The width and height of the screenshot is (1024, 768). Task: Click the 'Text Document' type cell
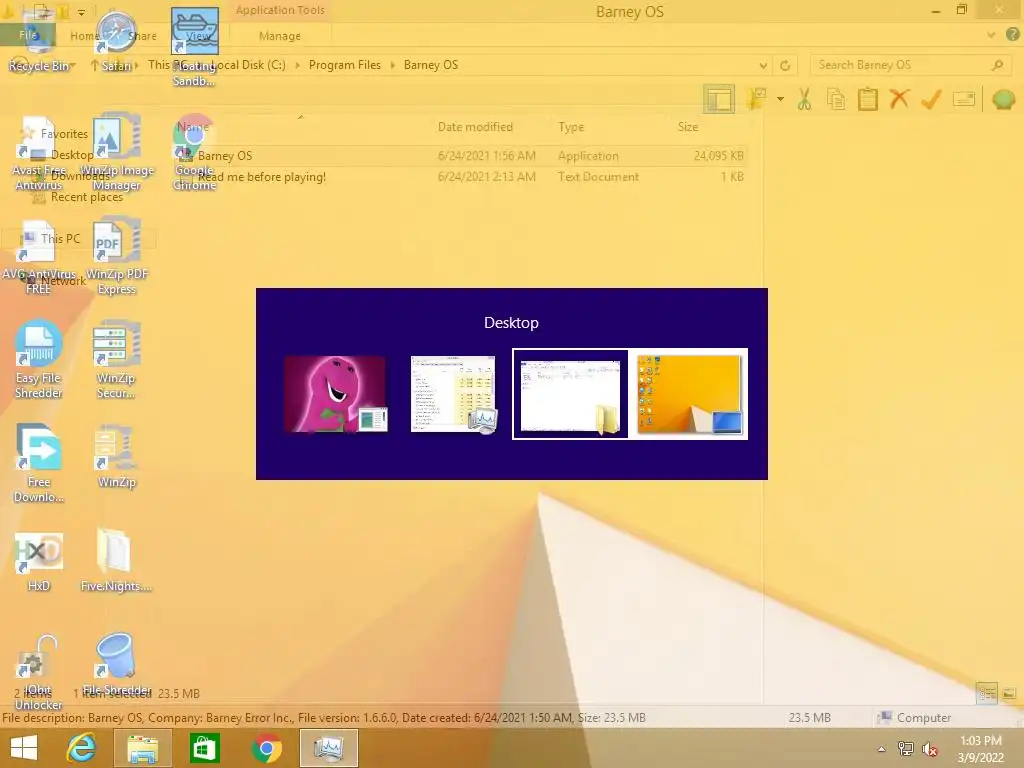[x=598, y=176]
